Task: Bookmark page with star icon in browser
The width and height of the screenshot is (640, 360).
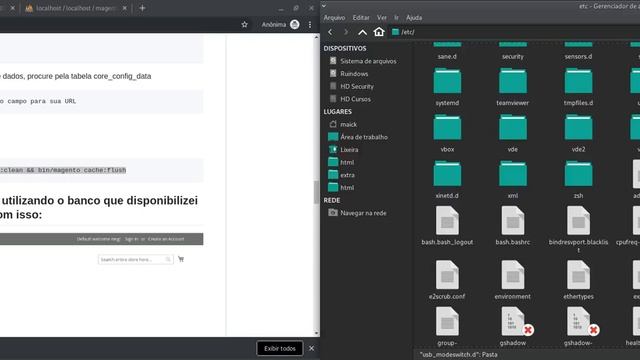Action: 244,24
